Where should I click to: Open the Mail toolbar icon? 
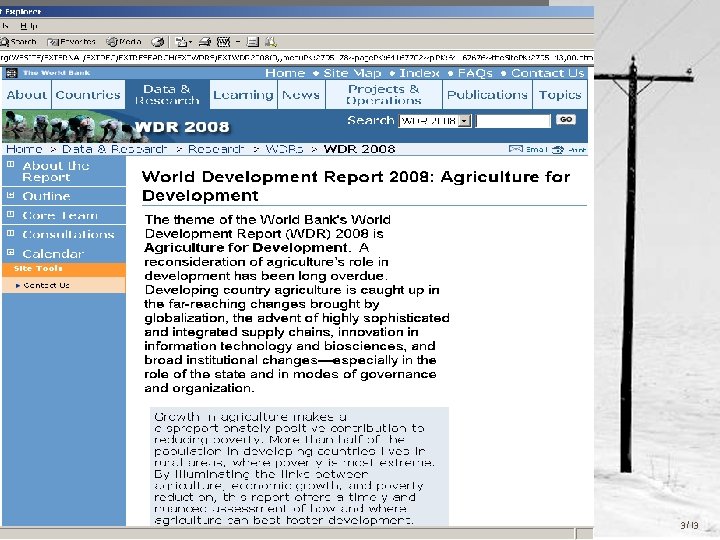183,42
